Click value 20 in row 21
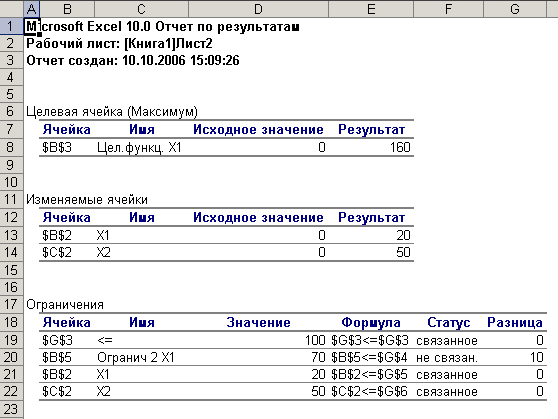This screenshot has height=419, width=558. click(319, 375)
